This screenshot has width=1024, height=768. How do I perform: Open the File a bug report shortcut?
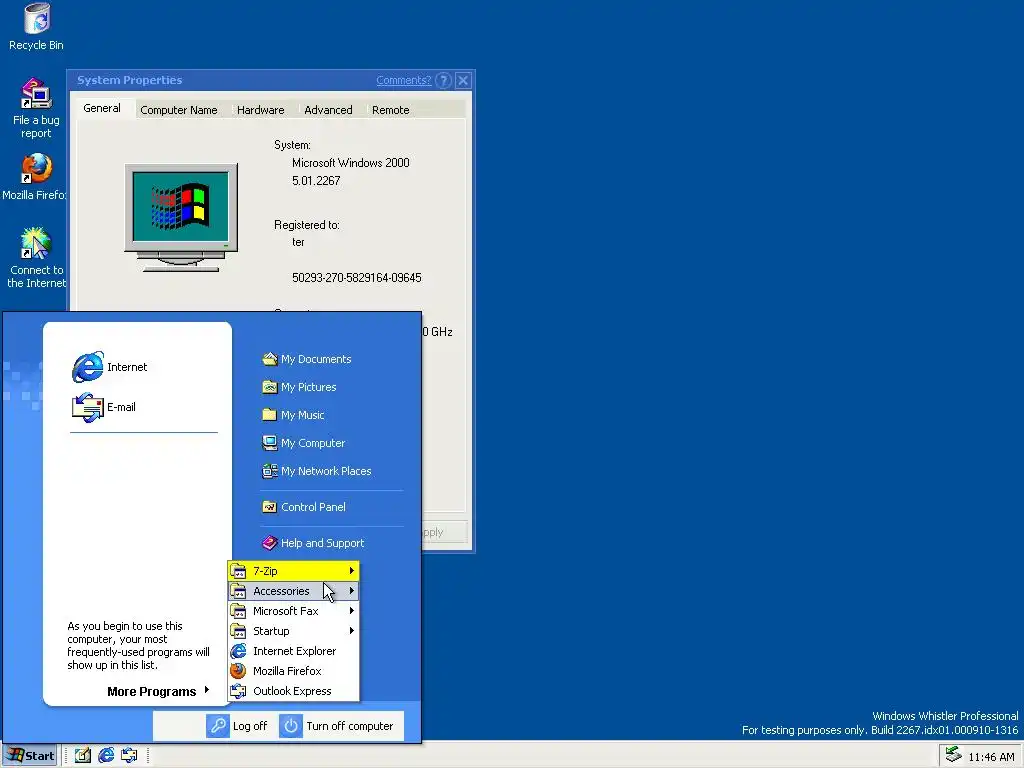(36, 108)
